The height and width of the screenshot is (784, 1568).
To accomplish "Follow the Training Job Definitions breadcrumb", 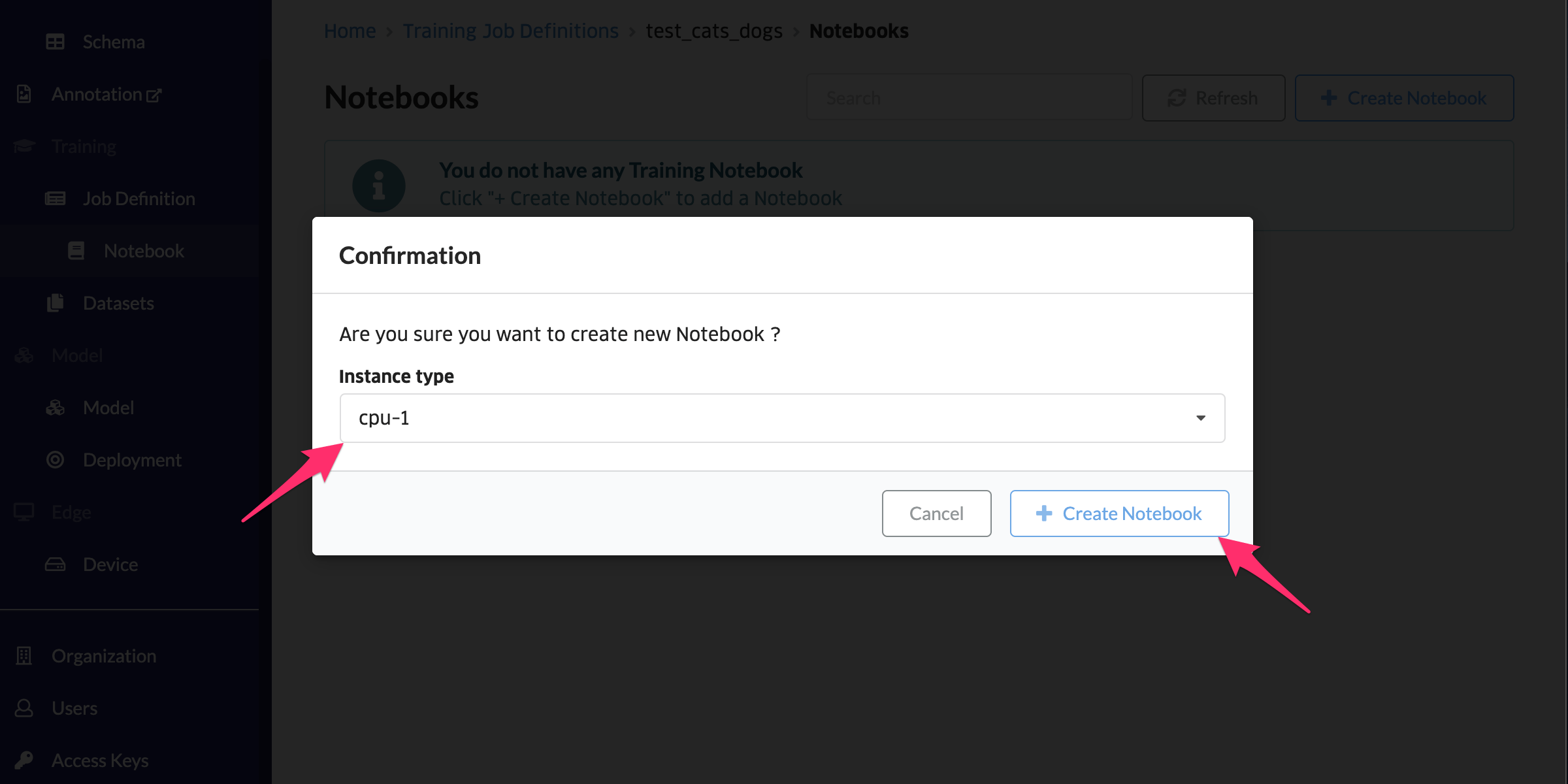I will (x=510, y=31).
